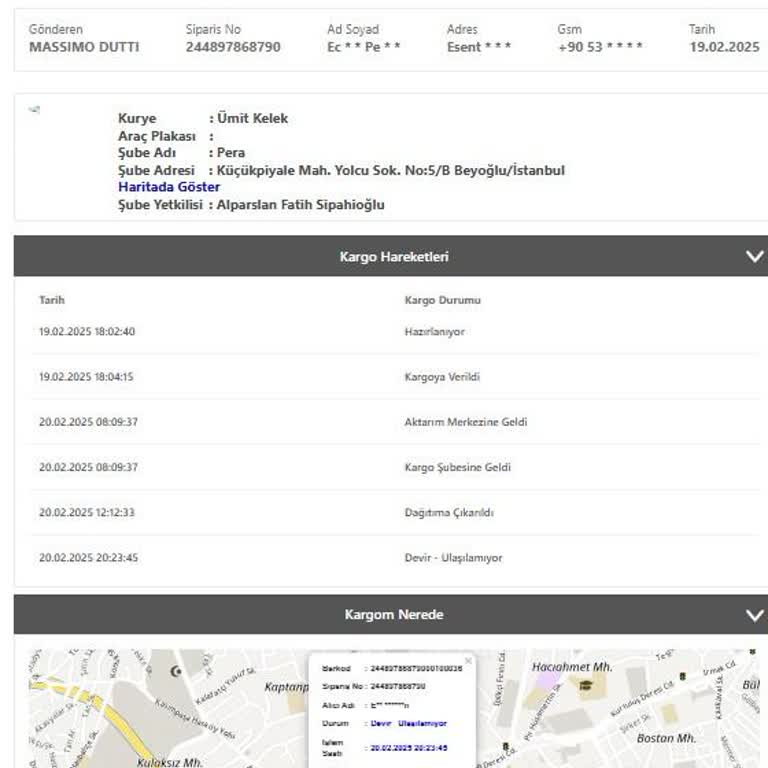Click timestamp 19.02.2025 18:02:40
The width and height of the screenshot is (768, 768).
pyautogui.click(x=87, y=332)
